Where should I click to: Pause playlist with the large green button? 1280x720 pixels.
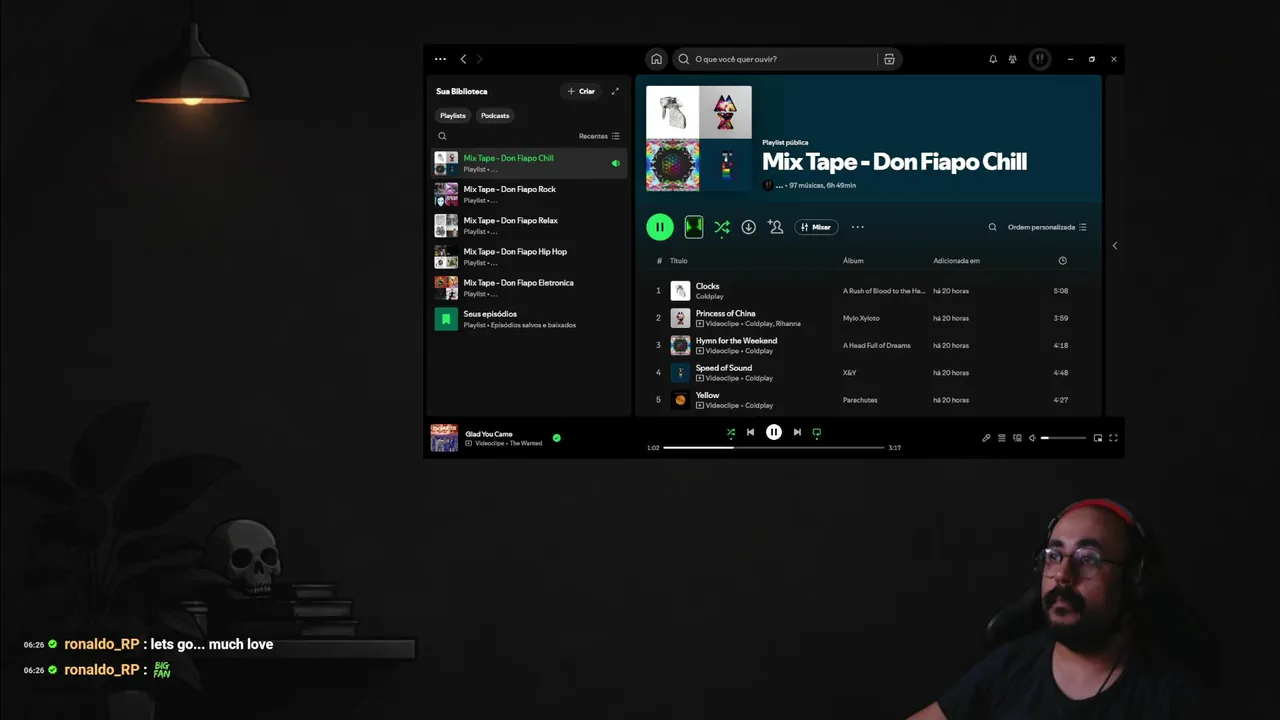point(660,227)
